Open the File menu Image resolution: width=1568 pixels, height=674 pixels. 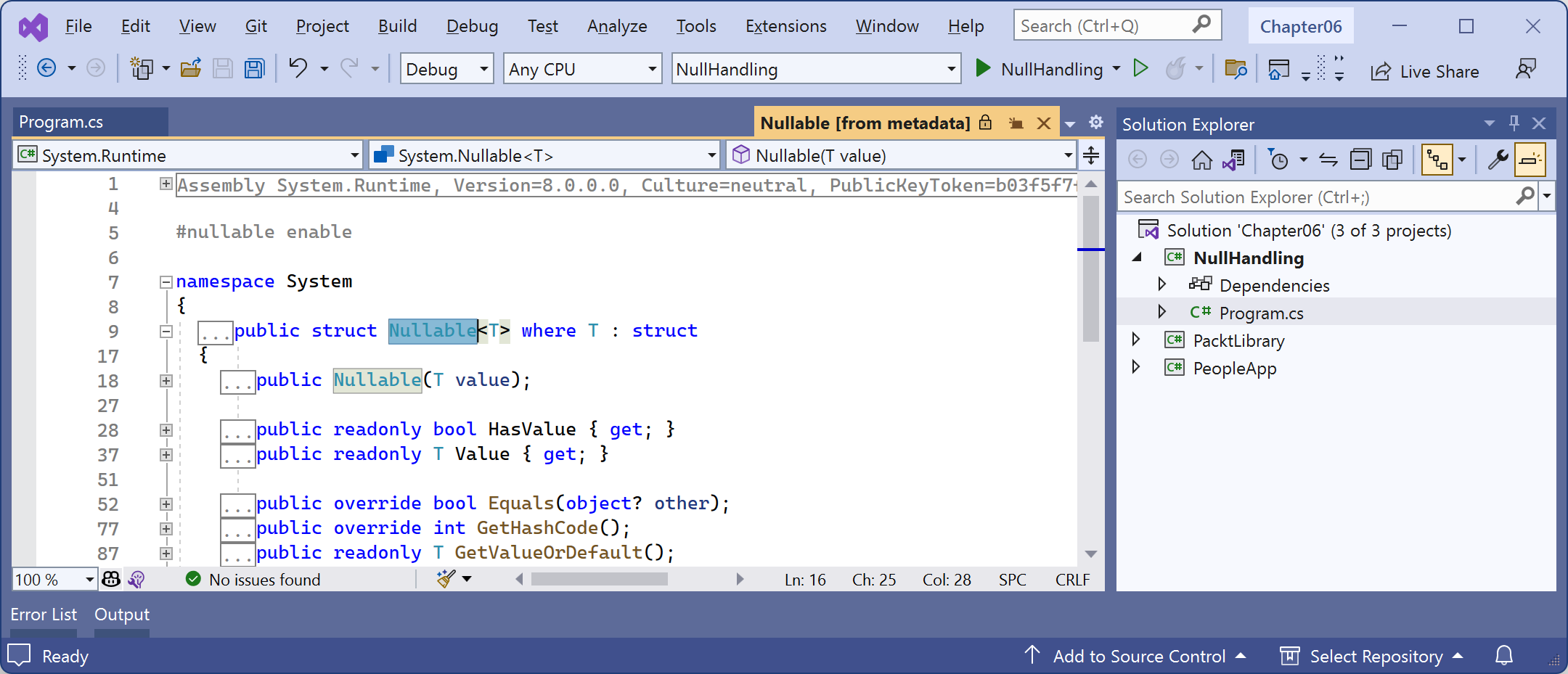[78, 26]
